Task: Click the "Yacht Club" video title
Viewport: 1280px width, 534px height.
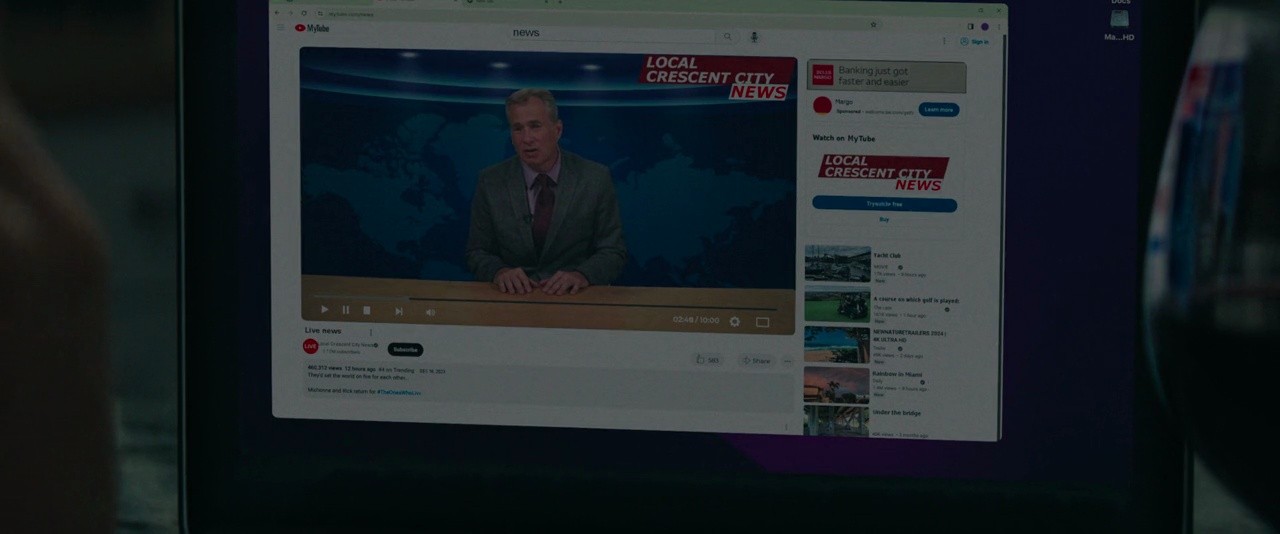Action: [887, 256]
